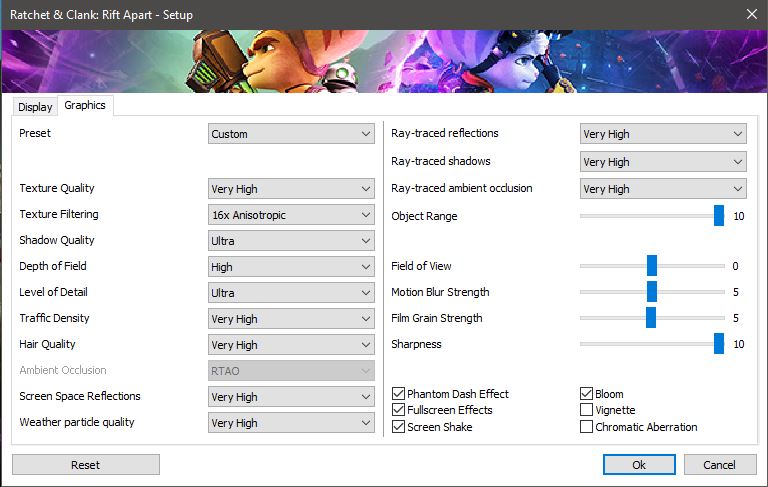Uncheck Fullscreen Effects
Image resolution: width=768 pixels, height=487 pixels.
click(x=398, y=410)
